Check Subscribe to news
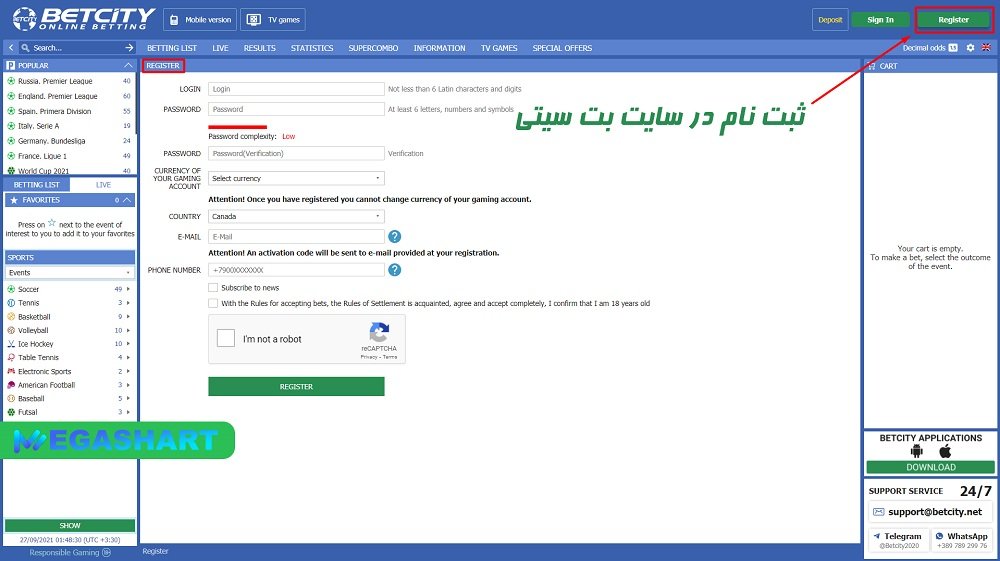The image size is (1000, 561). [213, 288]
